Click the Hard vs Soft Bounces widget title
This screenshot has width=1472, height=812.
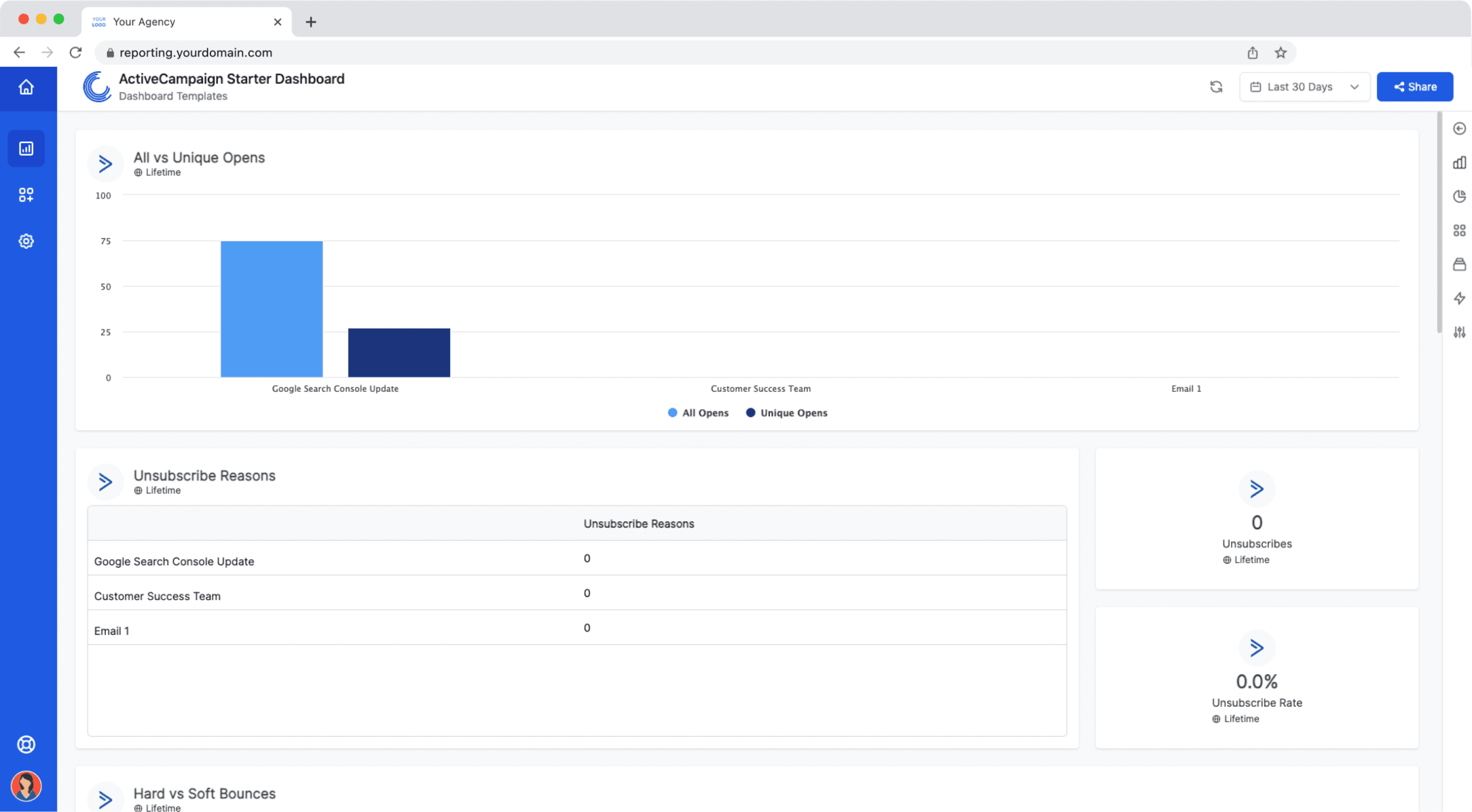pos(204,793)
